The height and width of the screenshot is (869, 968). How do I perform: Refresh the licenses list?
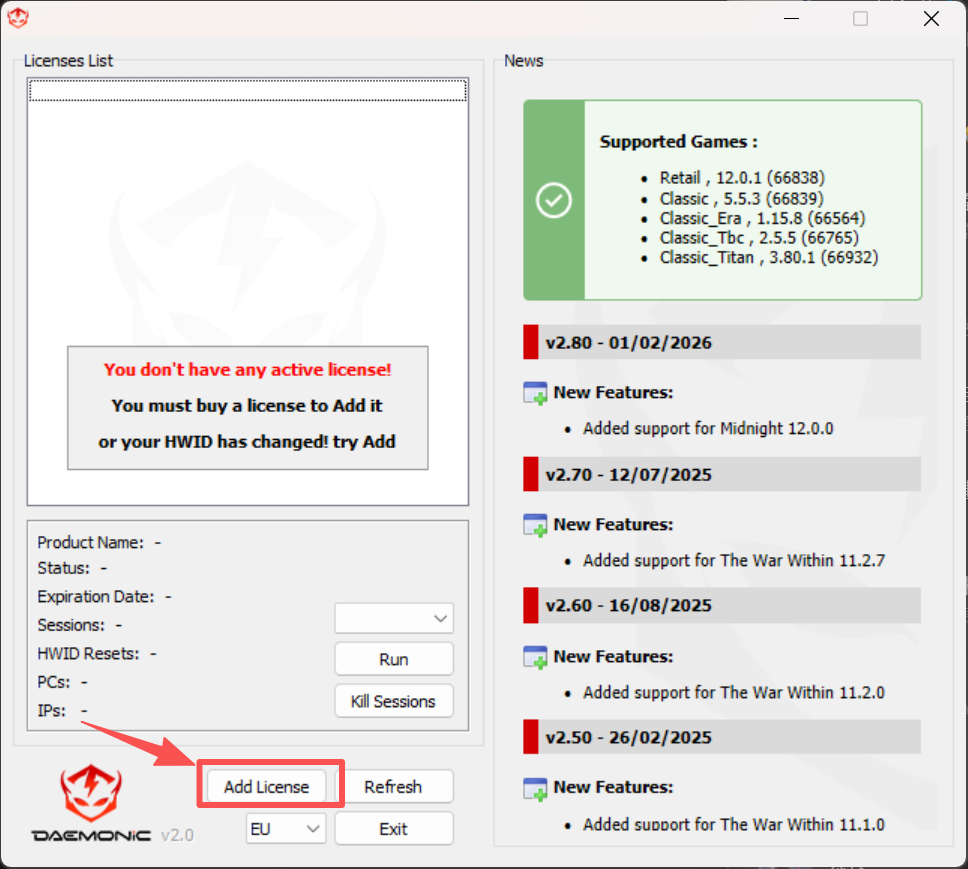(x=393, y=786)
